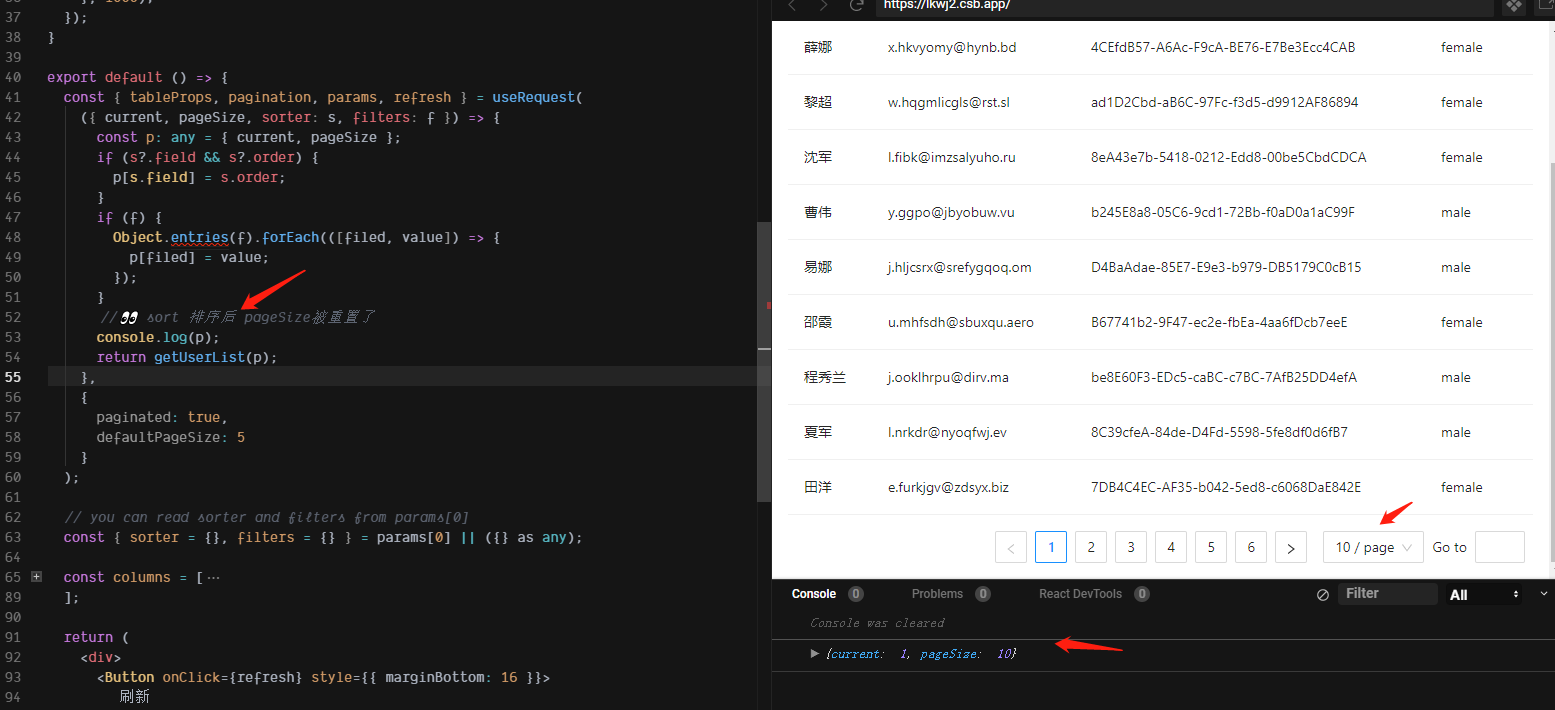Expand the folded columns code at line 65
Screen dimensions: 1555x710
click(36, 577)
